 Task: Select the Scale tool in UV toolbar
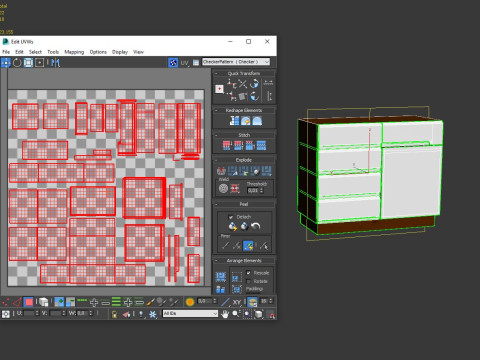point(28,63)
